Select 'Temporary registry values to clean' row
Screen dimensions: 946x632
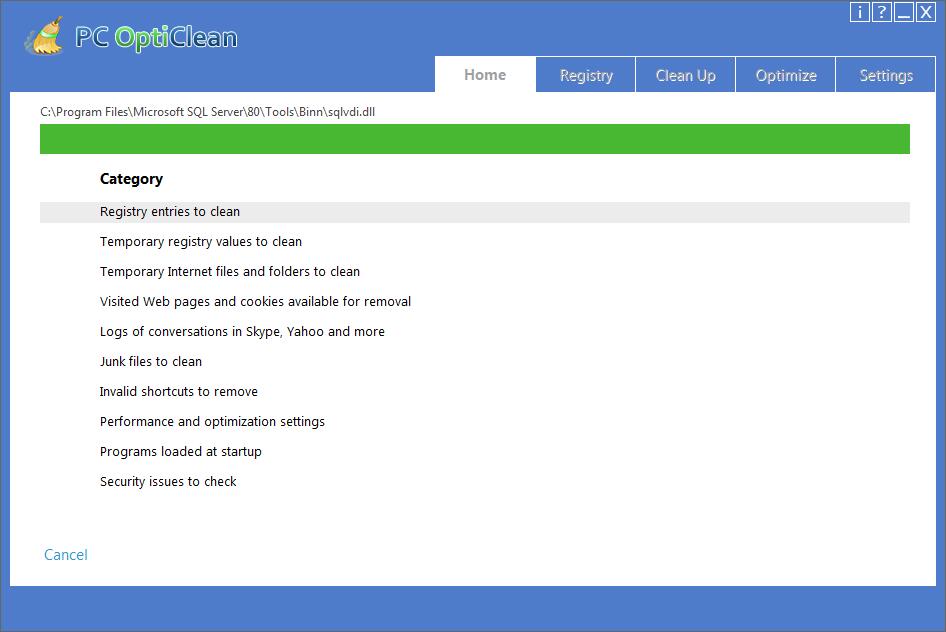(x=475, y=242)
